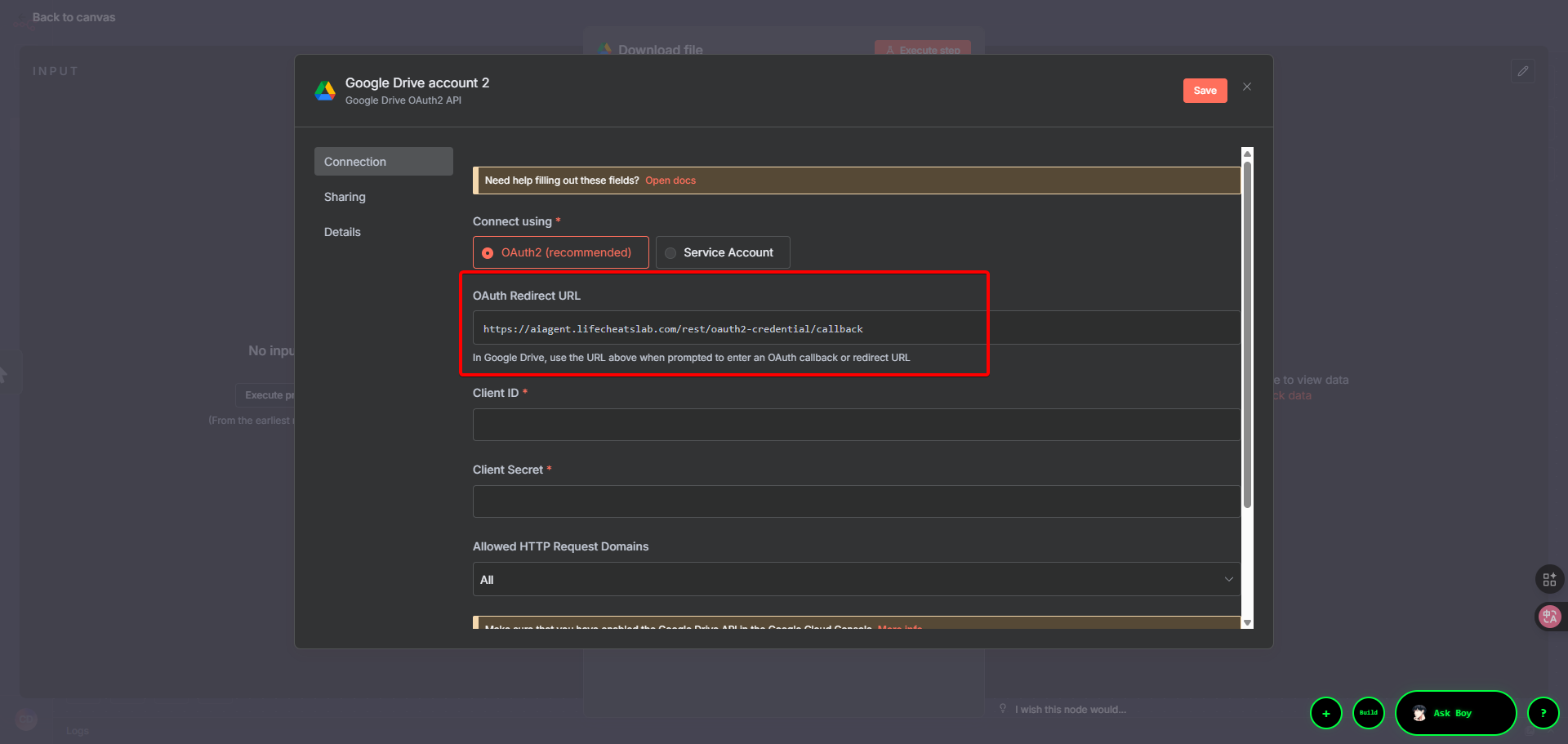Image resolution: width=1568 pixels, height=744 pixels.
Task: Switch to the Details tab
Action: tap(342, 232)
